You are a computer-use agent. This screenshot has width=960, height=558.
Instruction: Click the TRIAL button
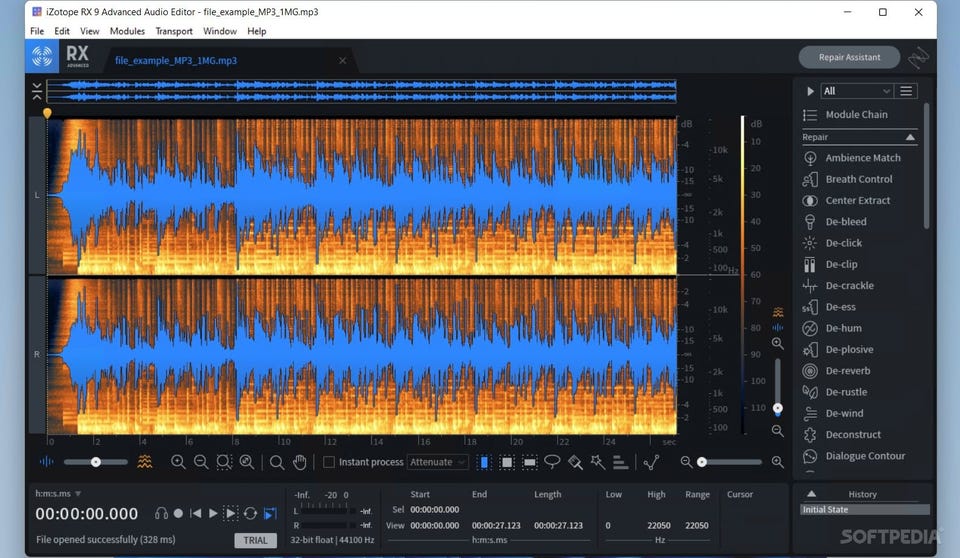pos(256,540)
